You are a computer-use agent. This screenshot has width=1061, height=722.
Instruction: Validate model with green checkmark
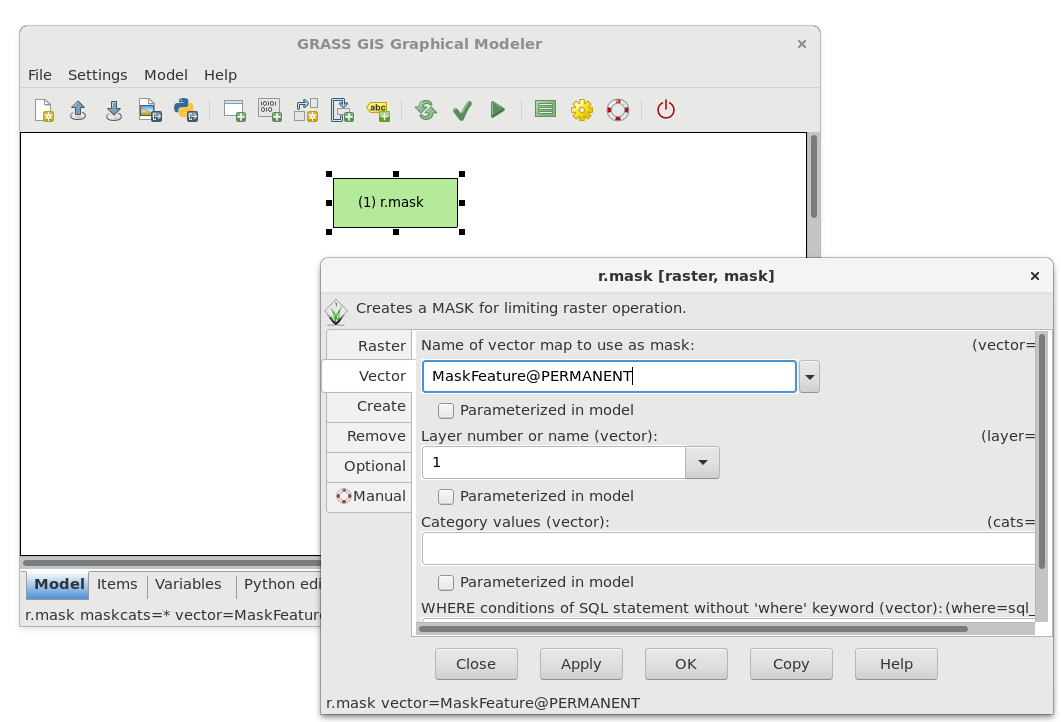(462, 110)
